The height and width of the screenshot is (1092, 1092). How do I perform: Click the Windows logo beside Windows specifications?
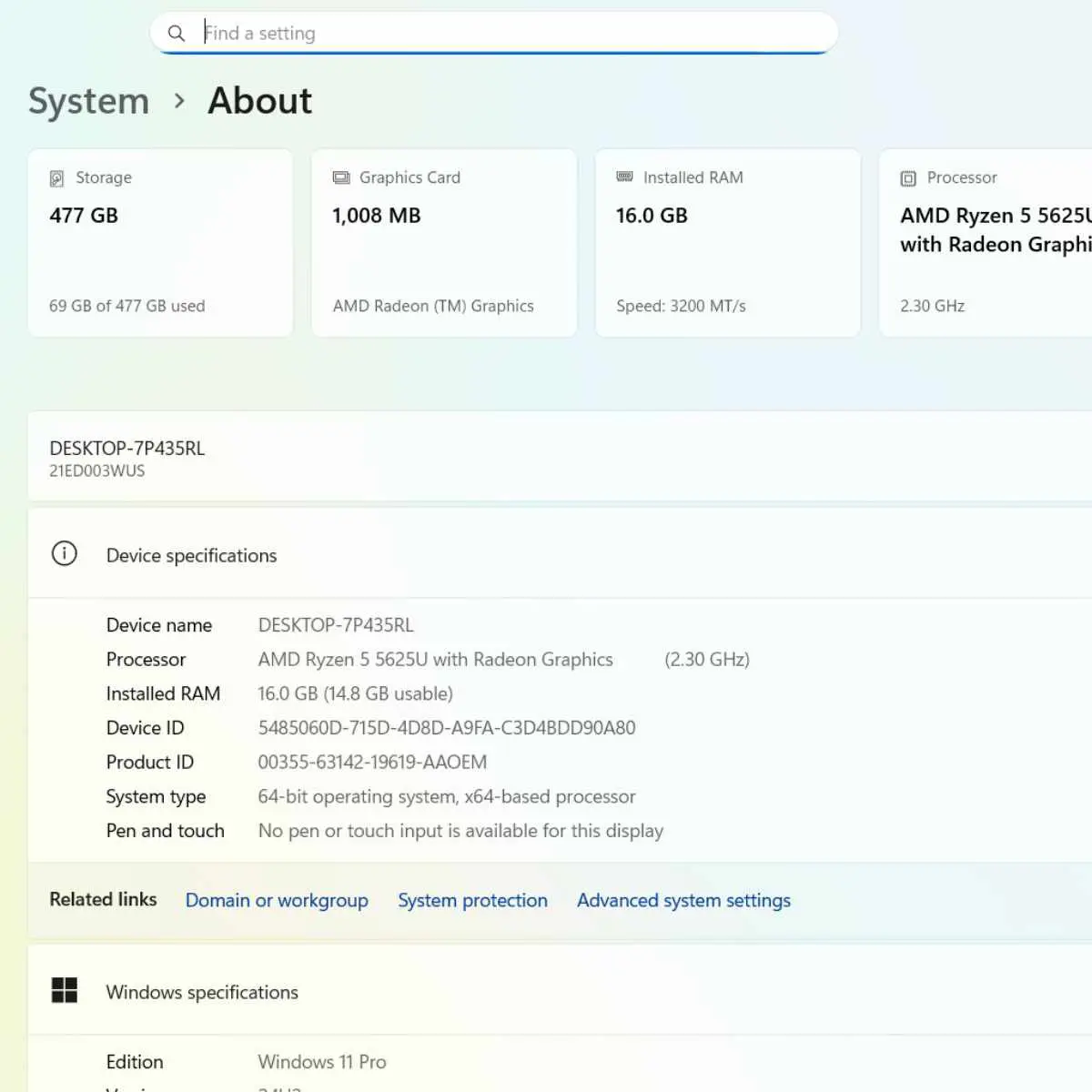coord(65,990)
